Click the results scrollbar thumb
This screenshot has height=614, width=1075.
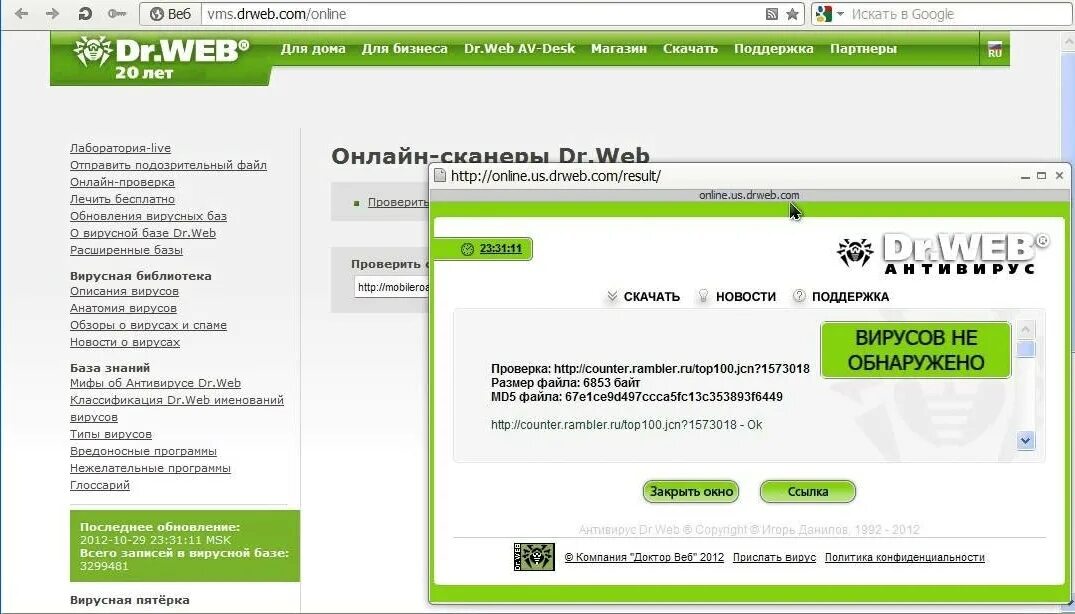[1026, 349]
